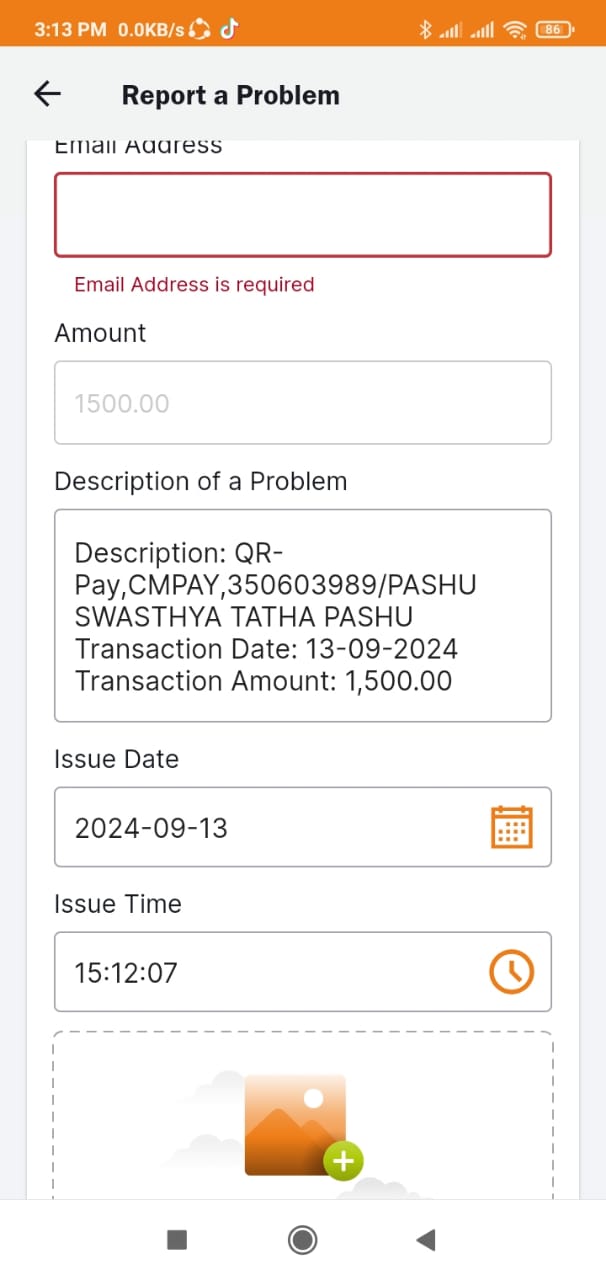
Task: Tap the Bluetooth status icon
Action: tap(424, 30)
